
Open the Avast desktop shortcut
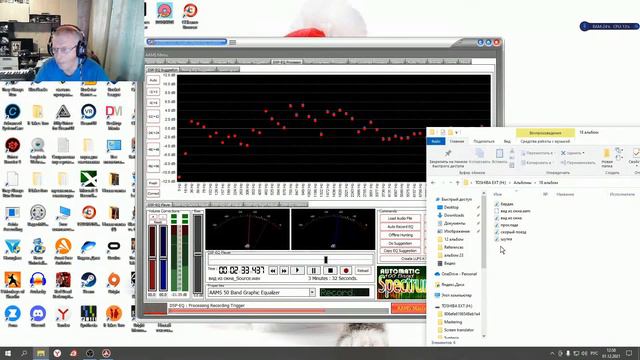63,250
